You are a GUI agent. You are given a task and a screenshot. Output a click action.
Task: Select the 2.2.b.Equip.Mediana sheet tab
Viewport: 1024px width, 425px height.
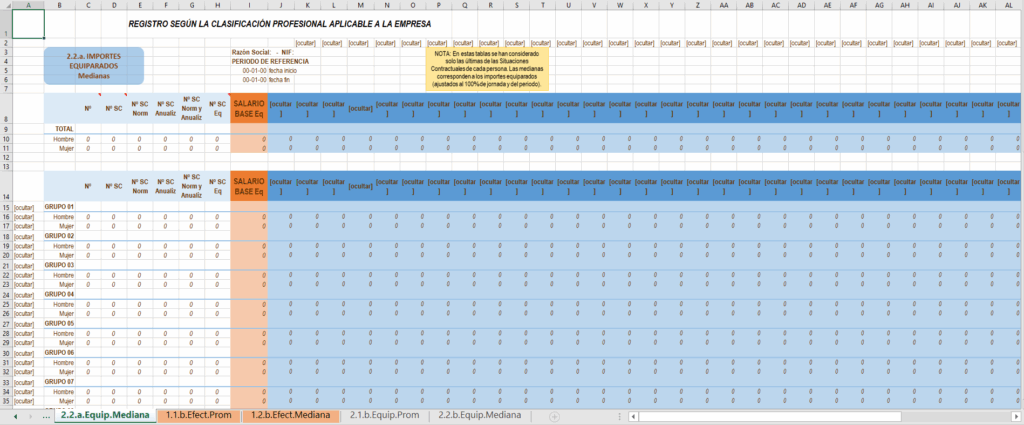[x=479, y=415]
